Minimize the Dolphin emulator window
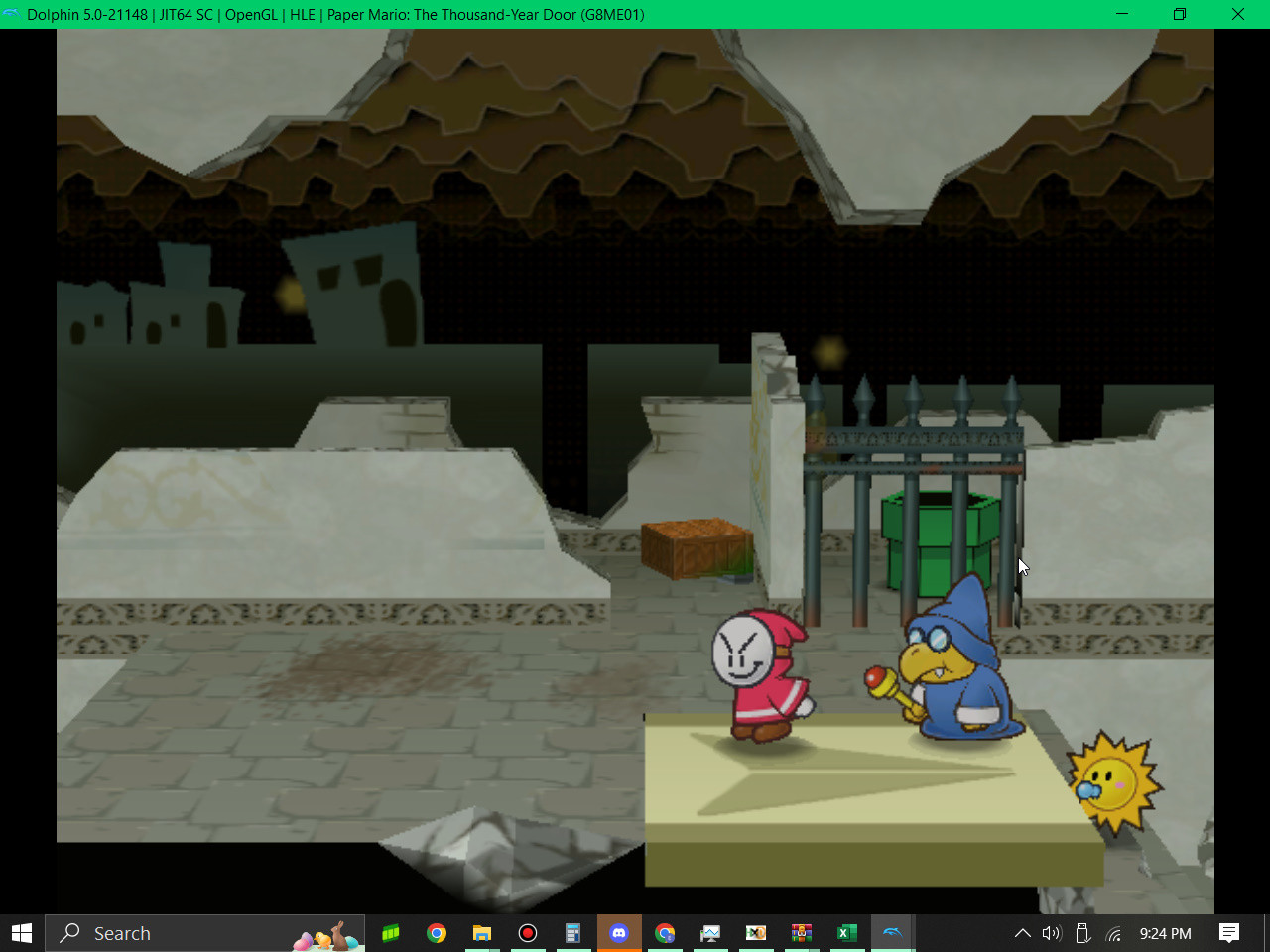1270x952 pixels. click(x=1122, y=14)
